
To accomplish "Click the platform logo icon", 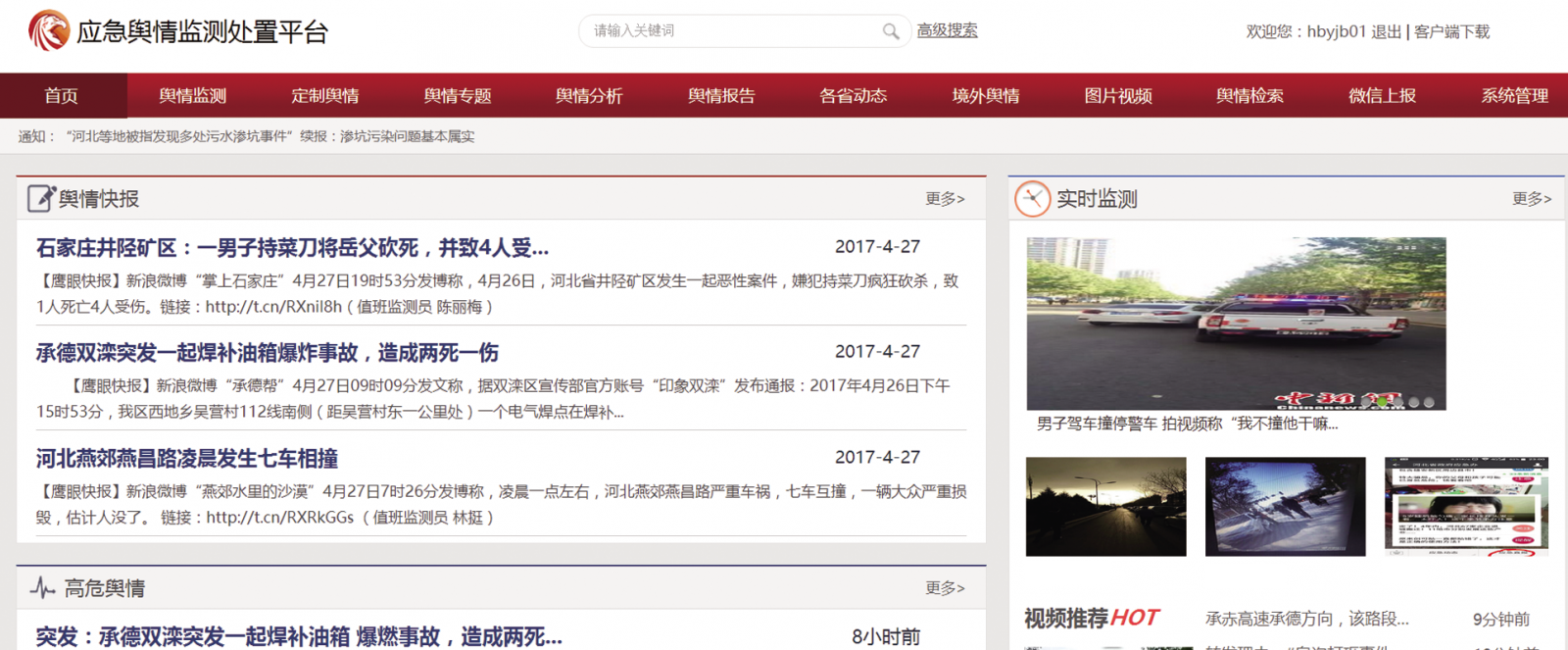I will (x=48, y=30).
